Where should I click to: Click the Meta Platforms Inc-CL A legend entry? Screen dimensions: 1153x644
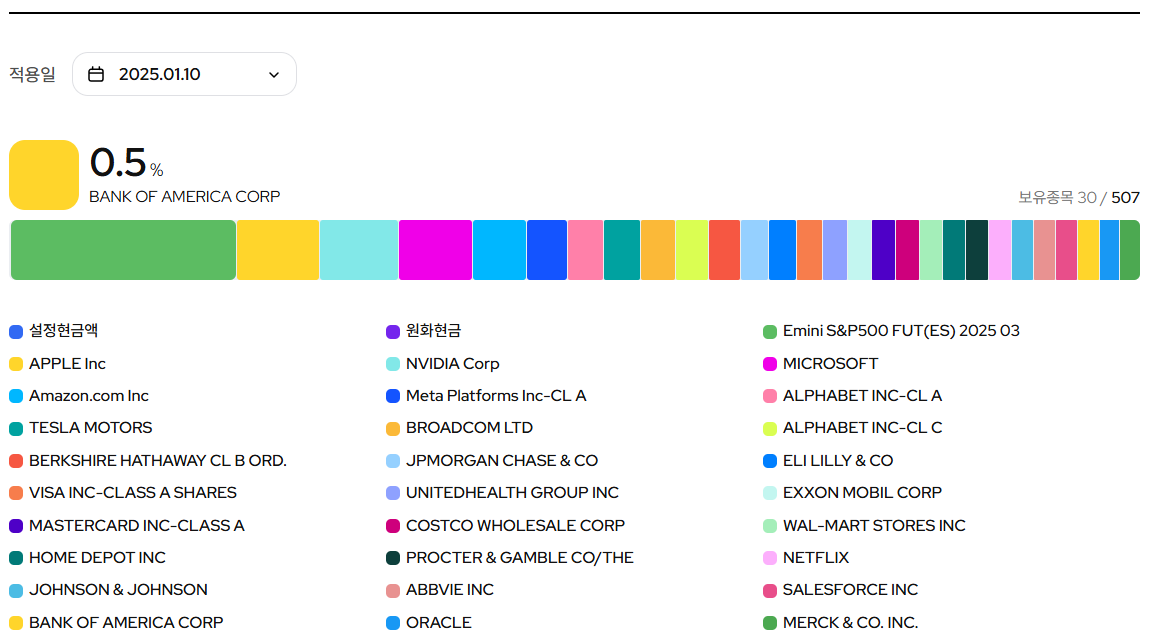[x=486, y=396]
